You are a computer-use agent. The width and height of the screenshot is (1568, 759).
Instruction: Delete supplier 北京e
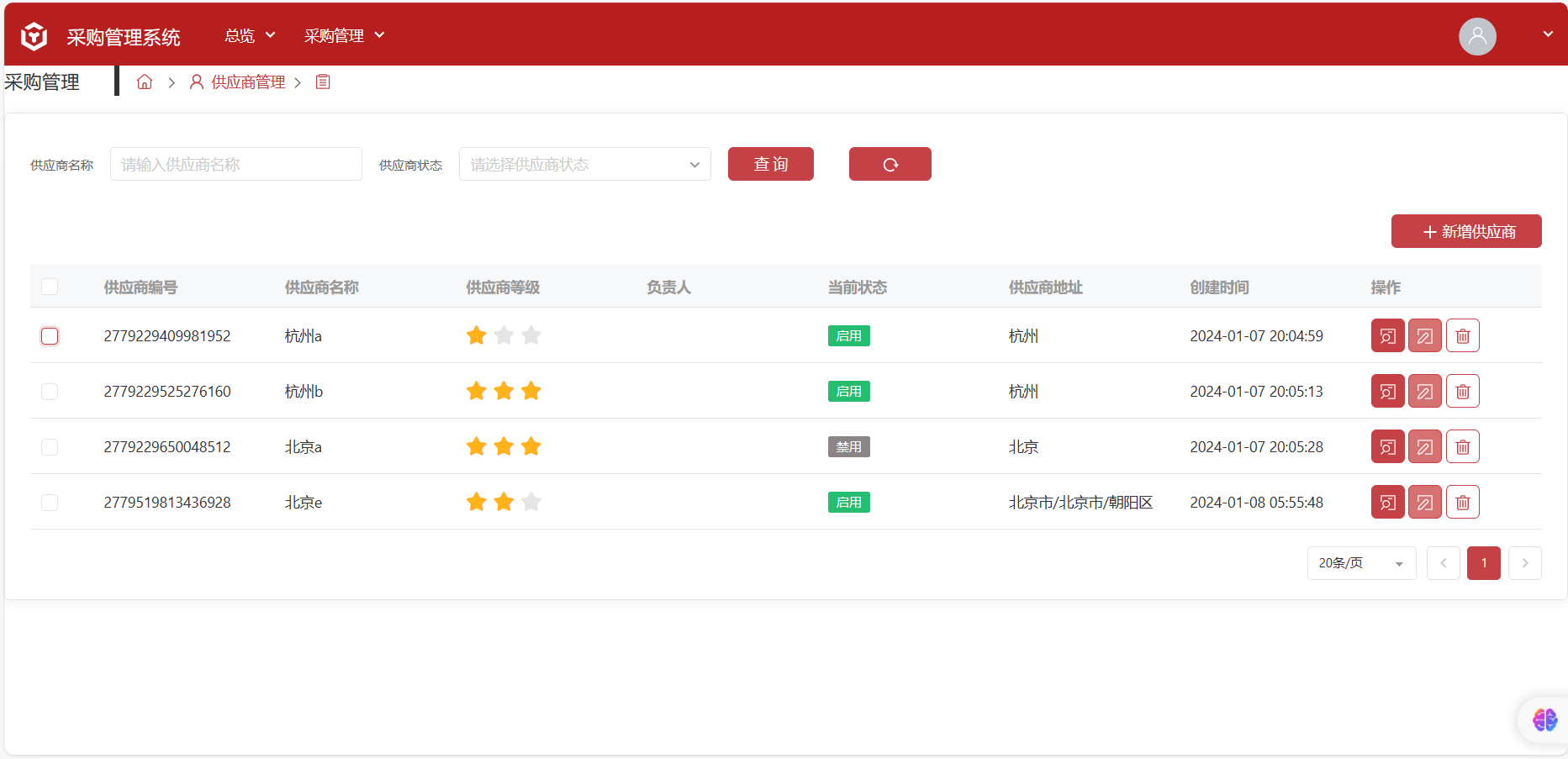[1463, 502]
